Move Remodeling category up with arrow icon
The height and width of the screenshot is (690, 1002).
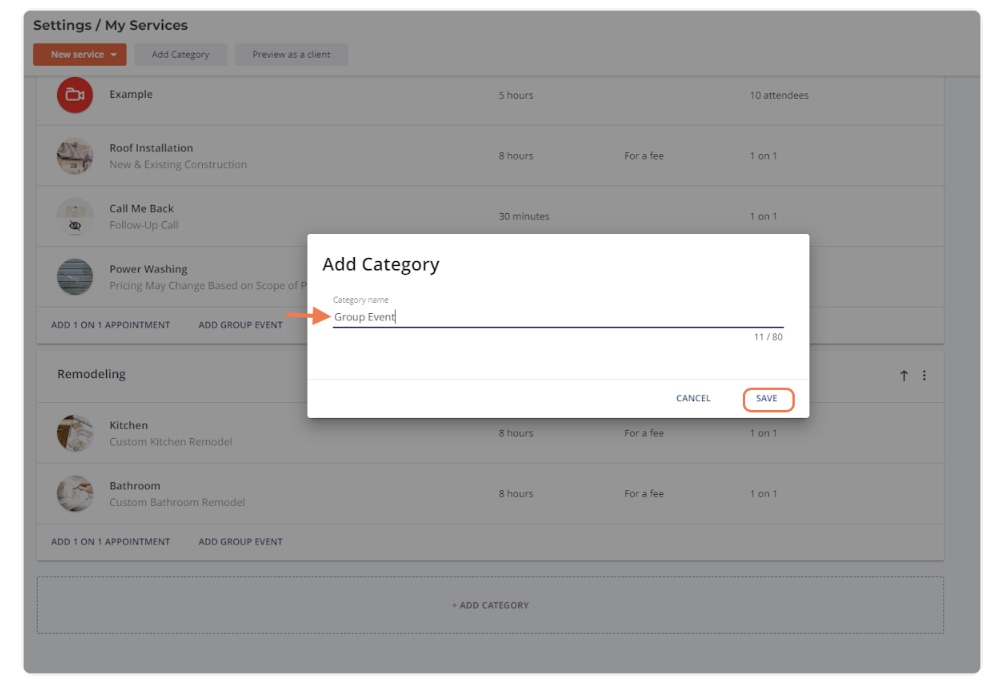tap(904, 375)
